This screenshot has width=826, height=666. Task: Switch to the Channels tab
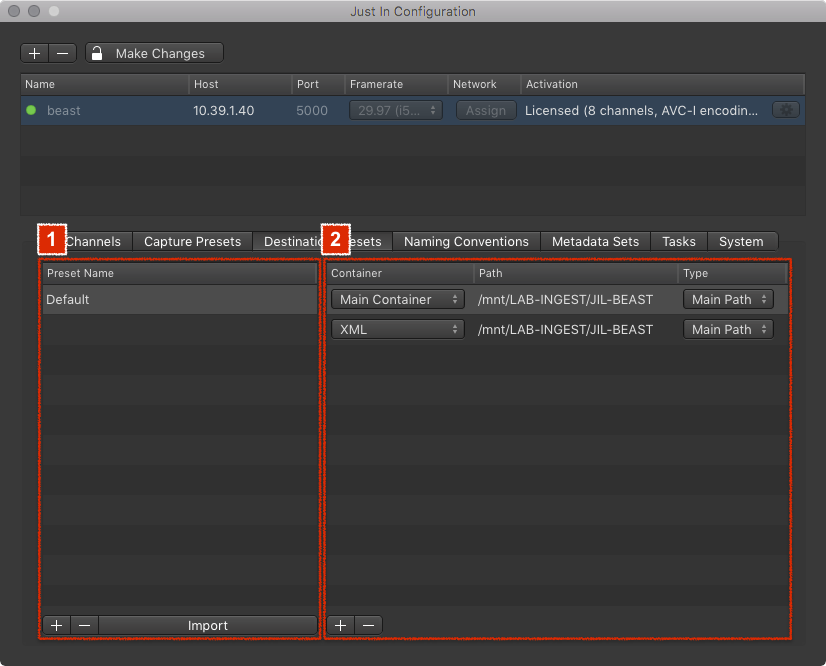click(93, 241)
